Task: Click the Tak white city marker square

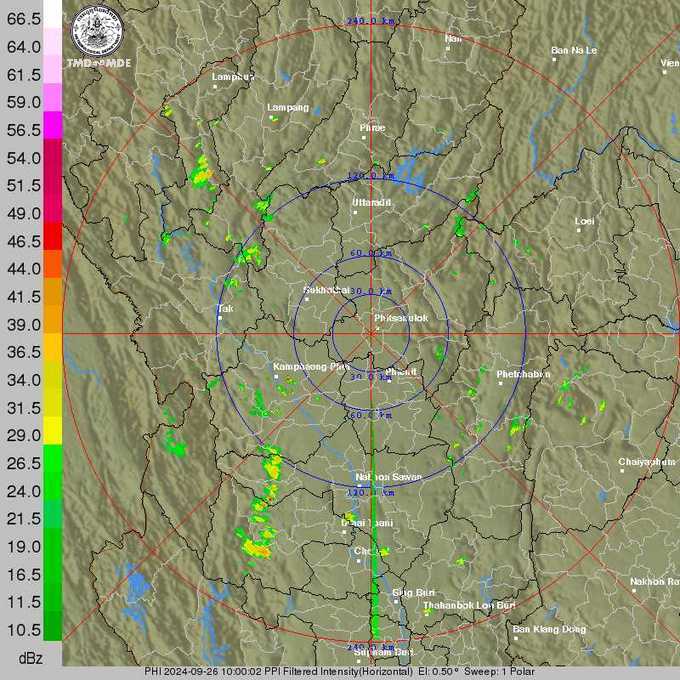Action: click(220, 318)
